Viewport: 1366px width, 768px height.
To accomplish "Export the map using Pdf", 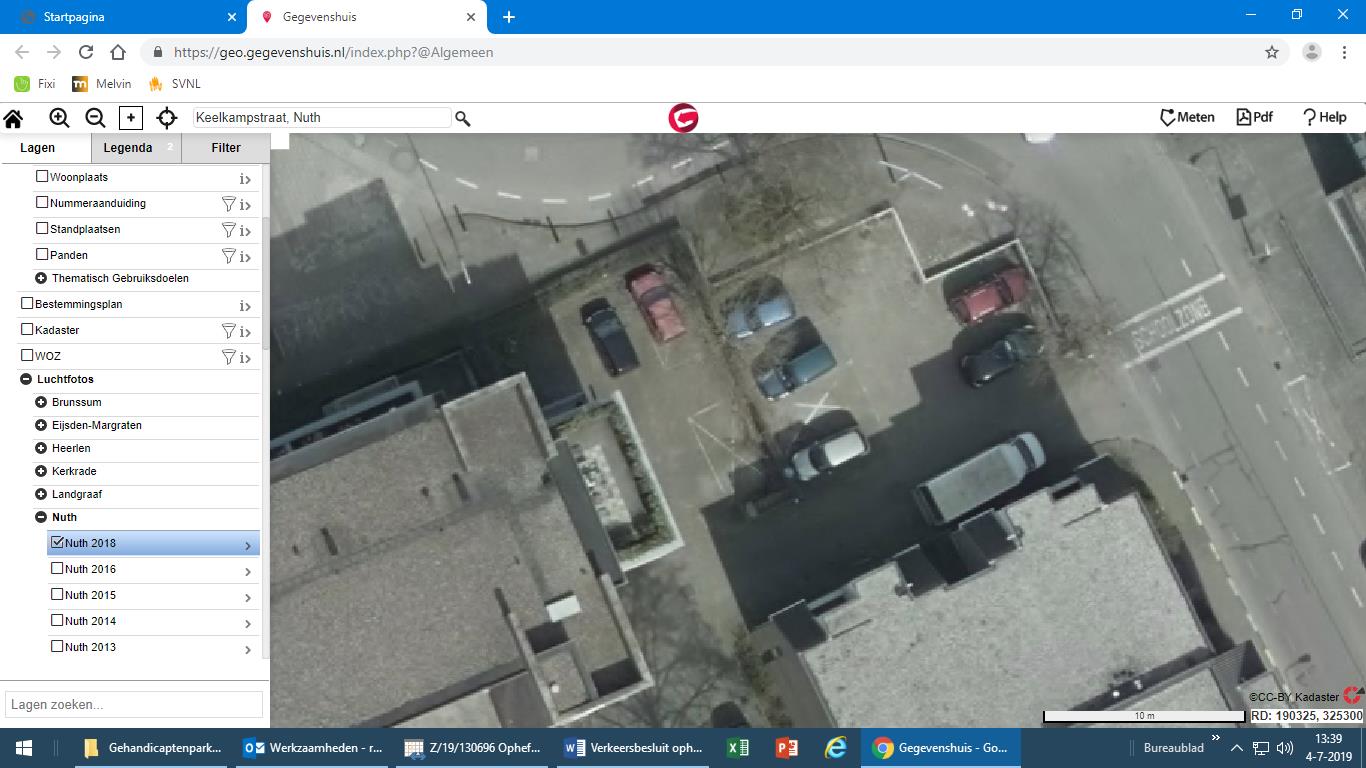I will [1255, 117].
